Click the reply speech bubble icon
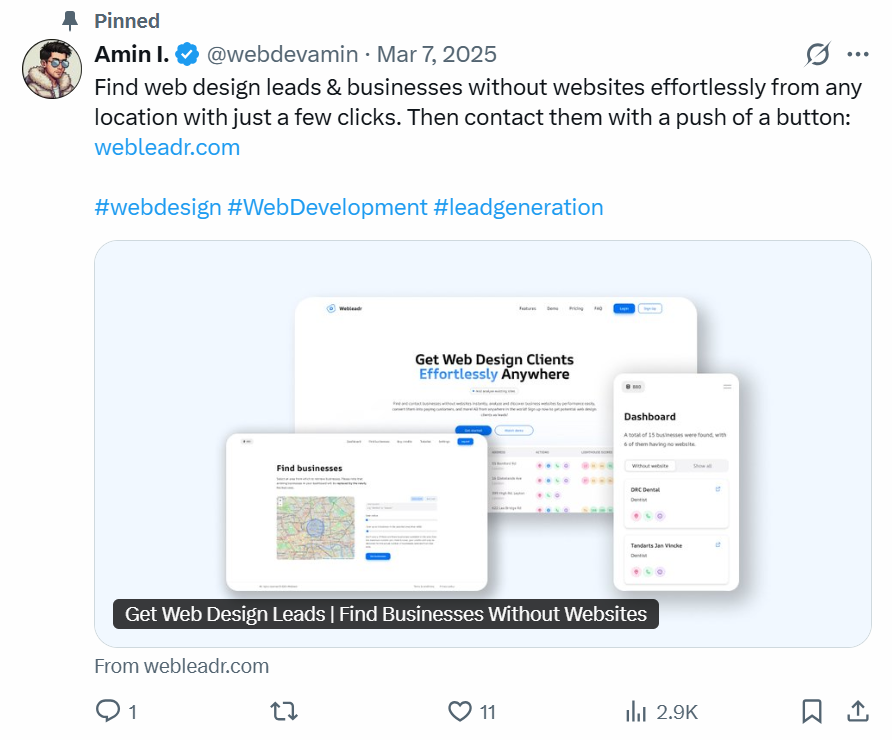Image resolution: width=892 pixels, height=740 pixels. pyautogui.click(x=109, y=711)
